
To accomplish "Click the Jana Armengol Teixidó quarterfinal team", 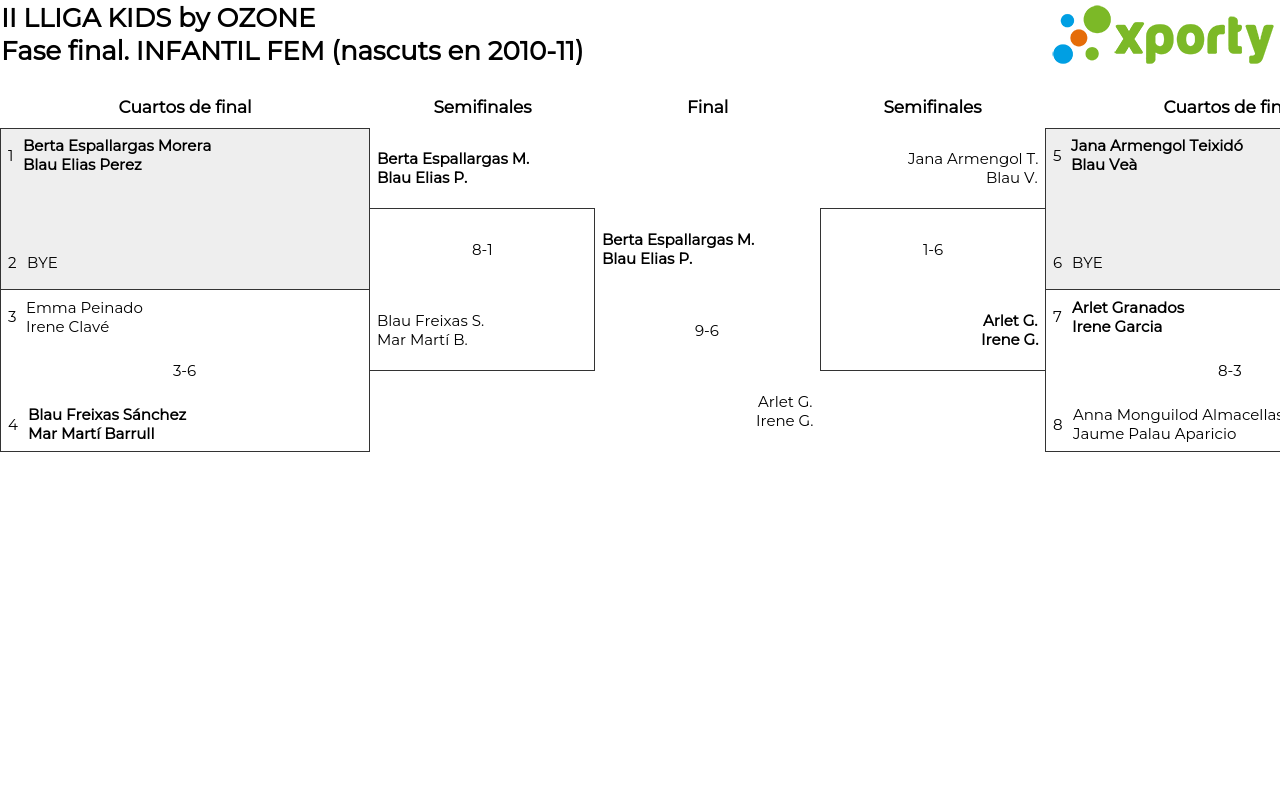I will (1156, 155).
